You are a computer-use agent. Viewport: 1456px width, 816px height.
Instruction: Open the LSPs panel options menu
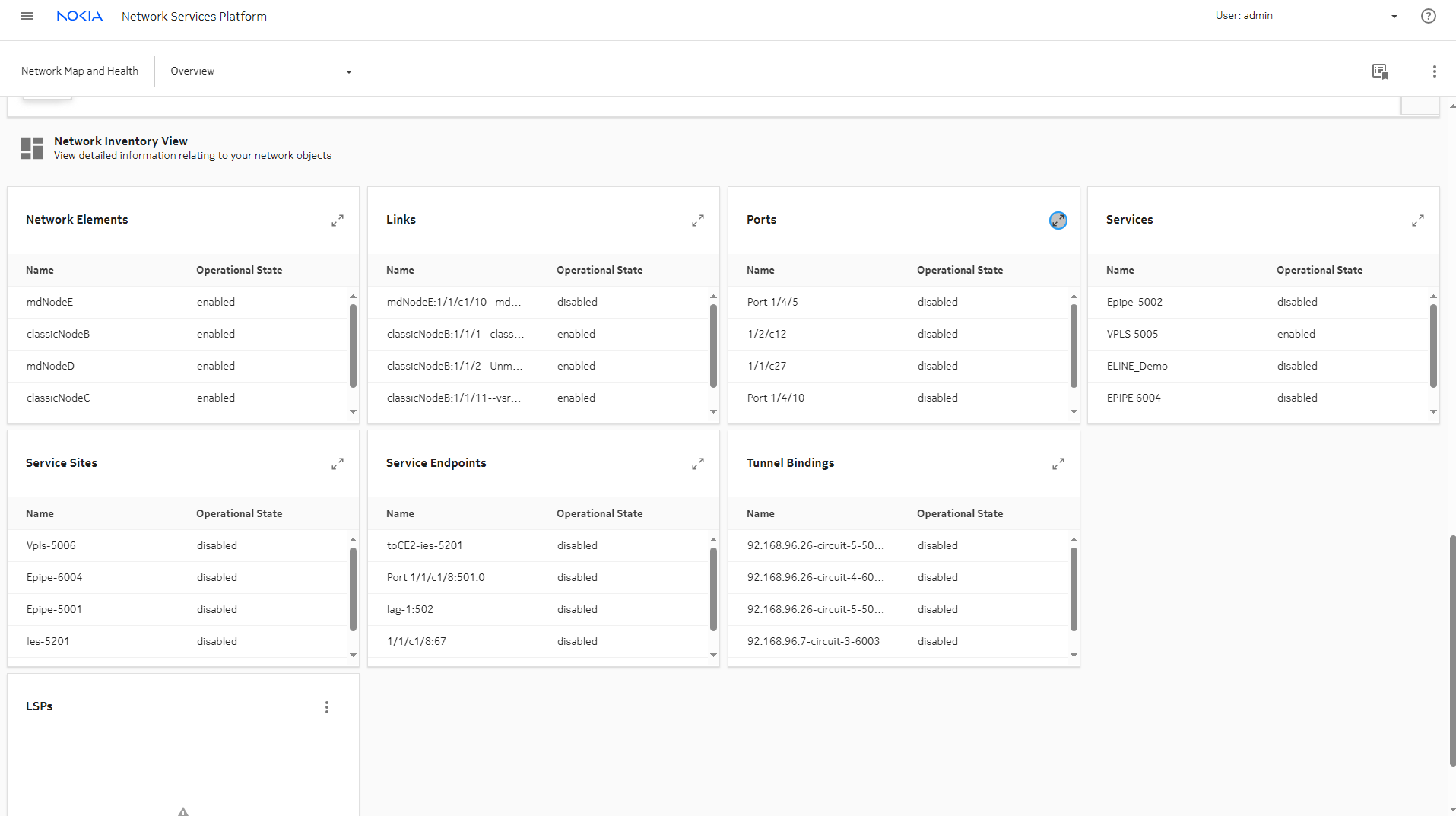(x=327, y=707)
